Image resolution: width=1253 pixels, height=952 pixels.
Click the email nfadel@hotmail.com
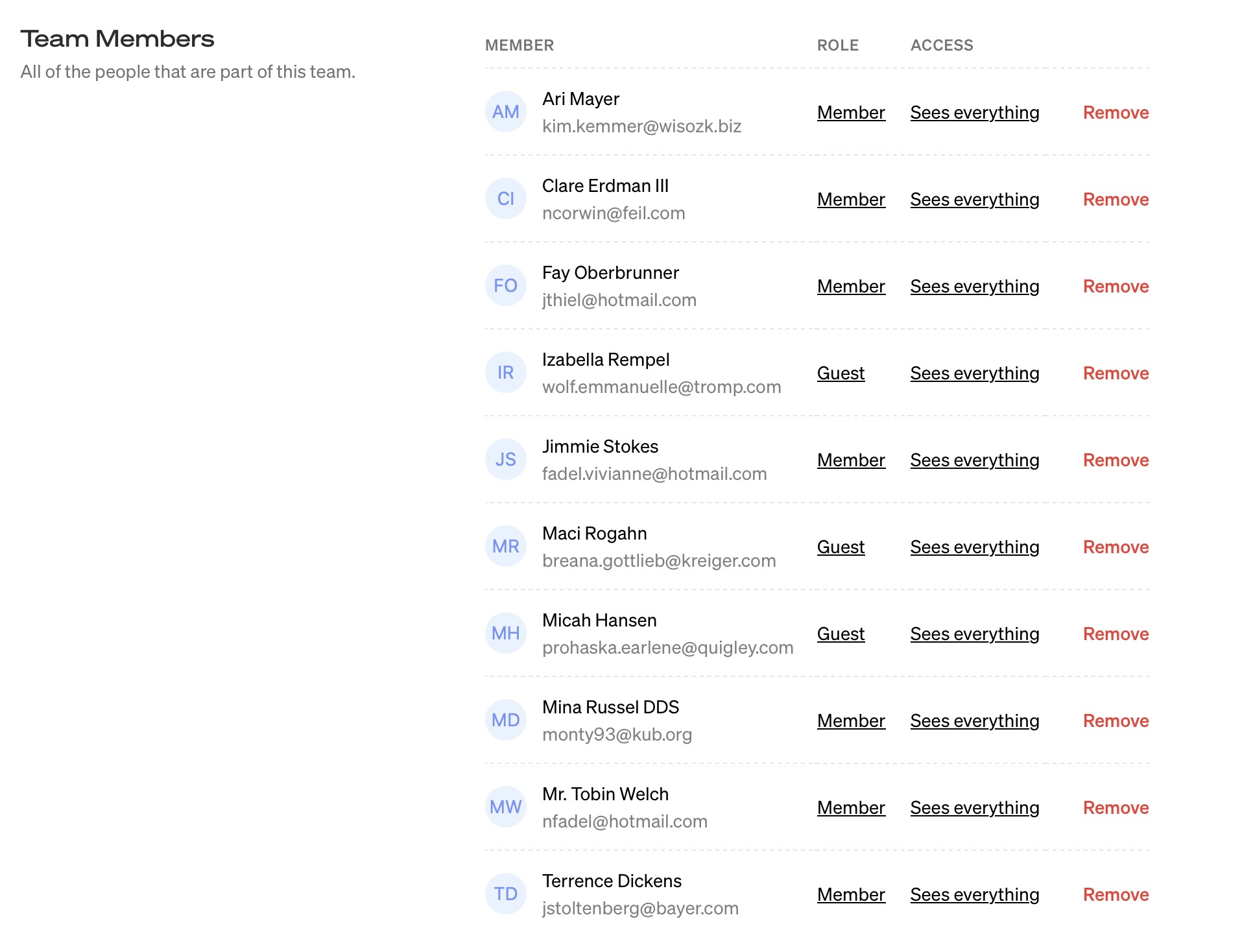point(625,821)
